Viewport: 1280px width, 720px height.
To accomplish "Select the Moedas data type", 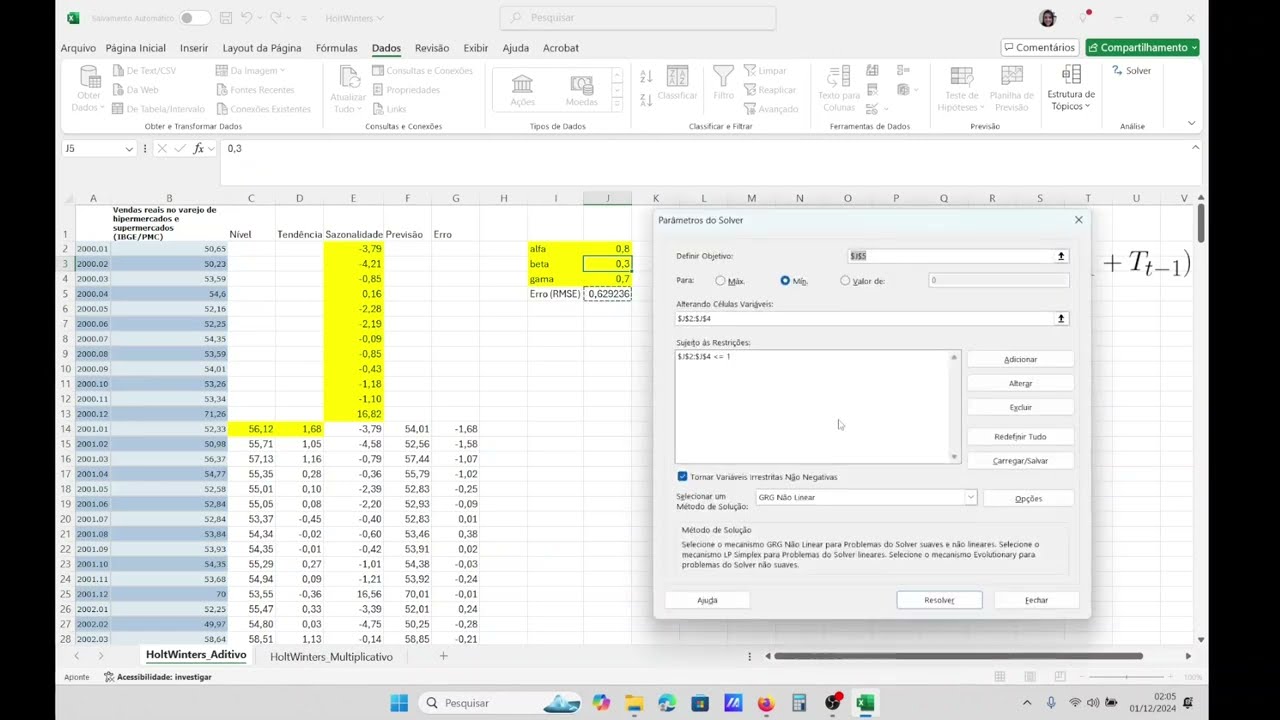I will pyautogui.click(x=582, y=89).
